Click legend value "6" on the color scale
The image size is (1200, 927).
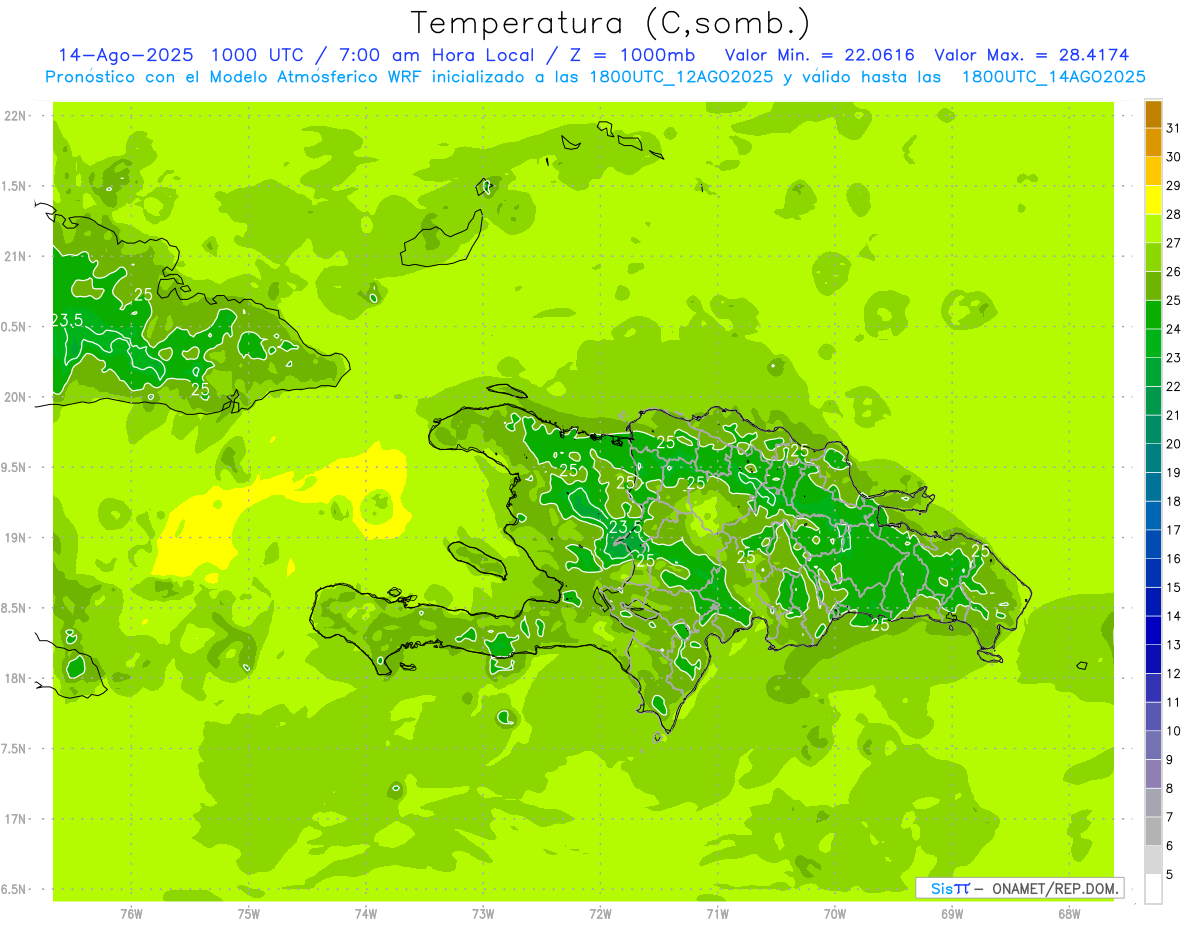tap(1170, 846)
